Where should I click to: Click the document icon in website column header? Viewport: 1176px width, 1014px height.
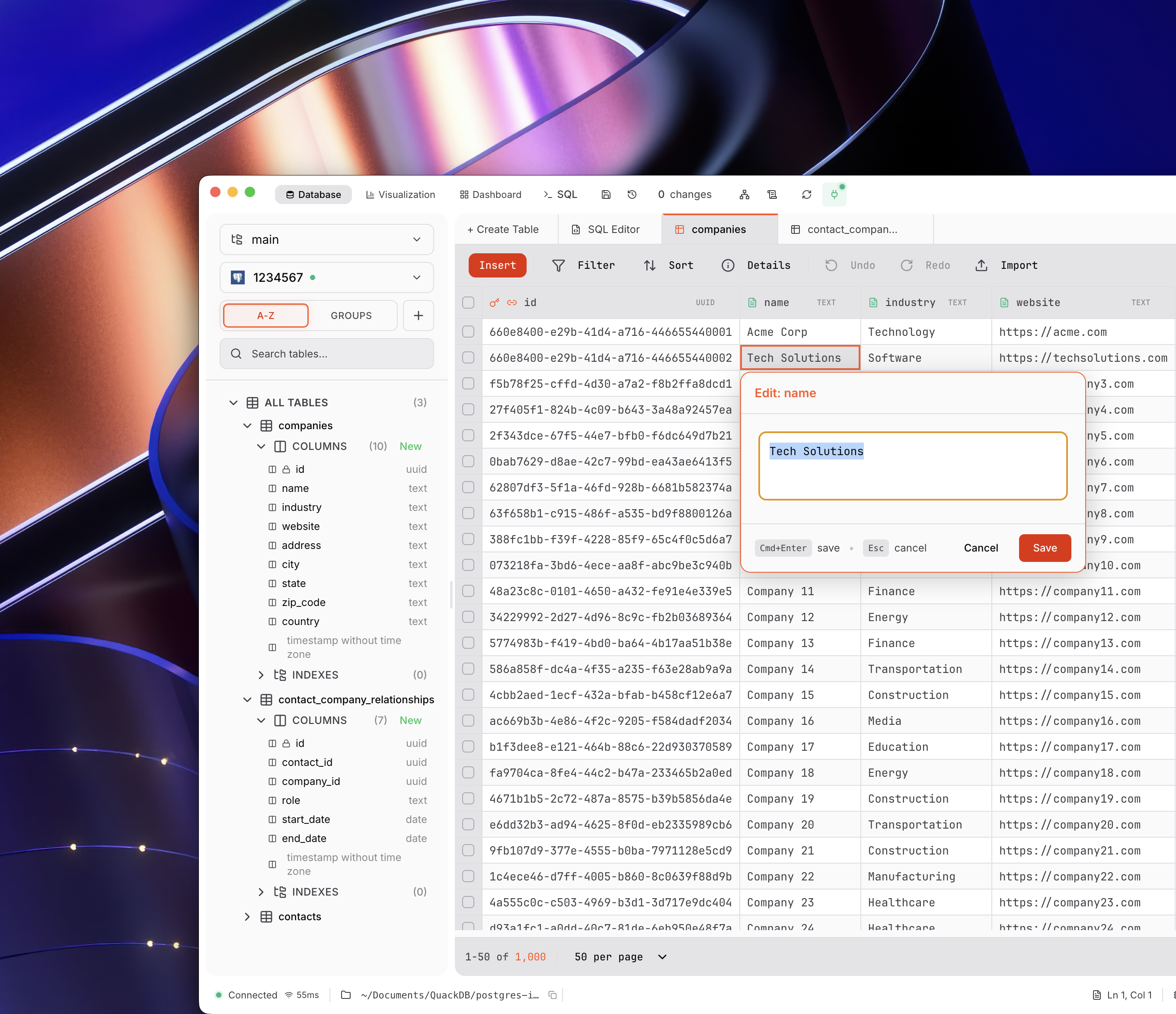point(1004,303)
